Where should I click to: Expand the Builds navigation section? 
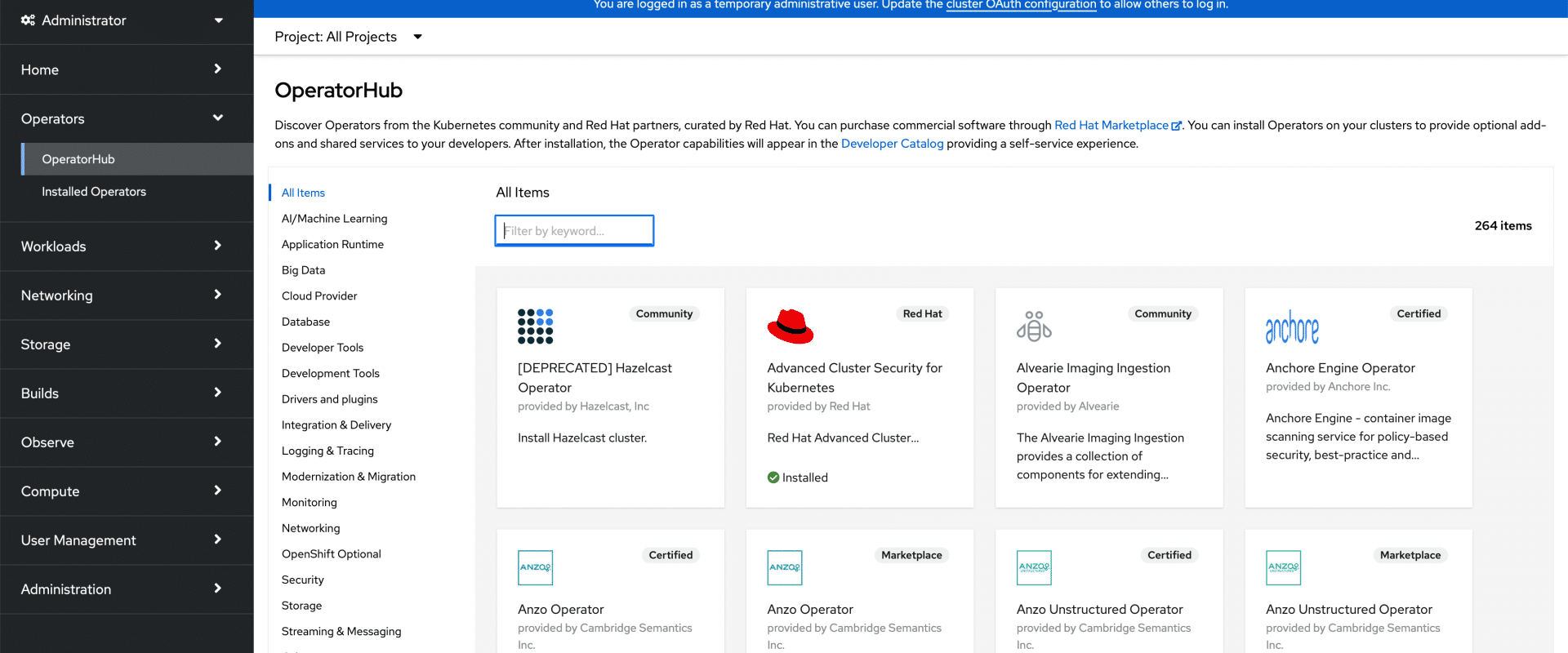(x=127, y=393)
